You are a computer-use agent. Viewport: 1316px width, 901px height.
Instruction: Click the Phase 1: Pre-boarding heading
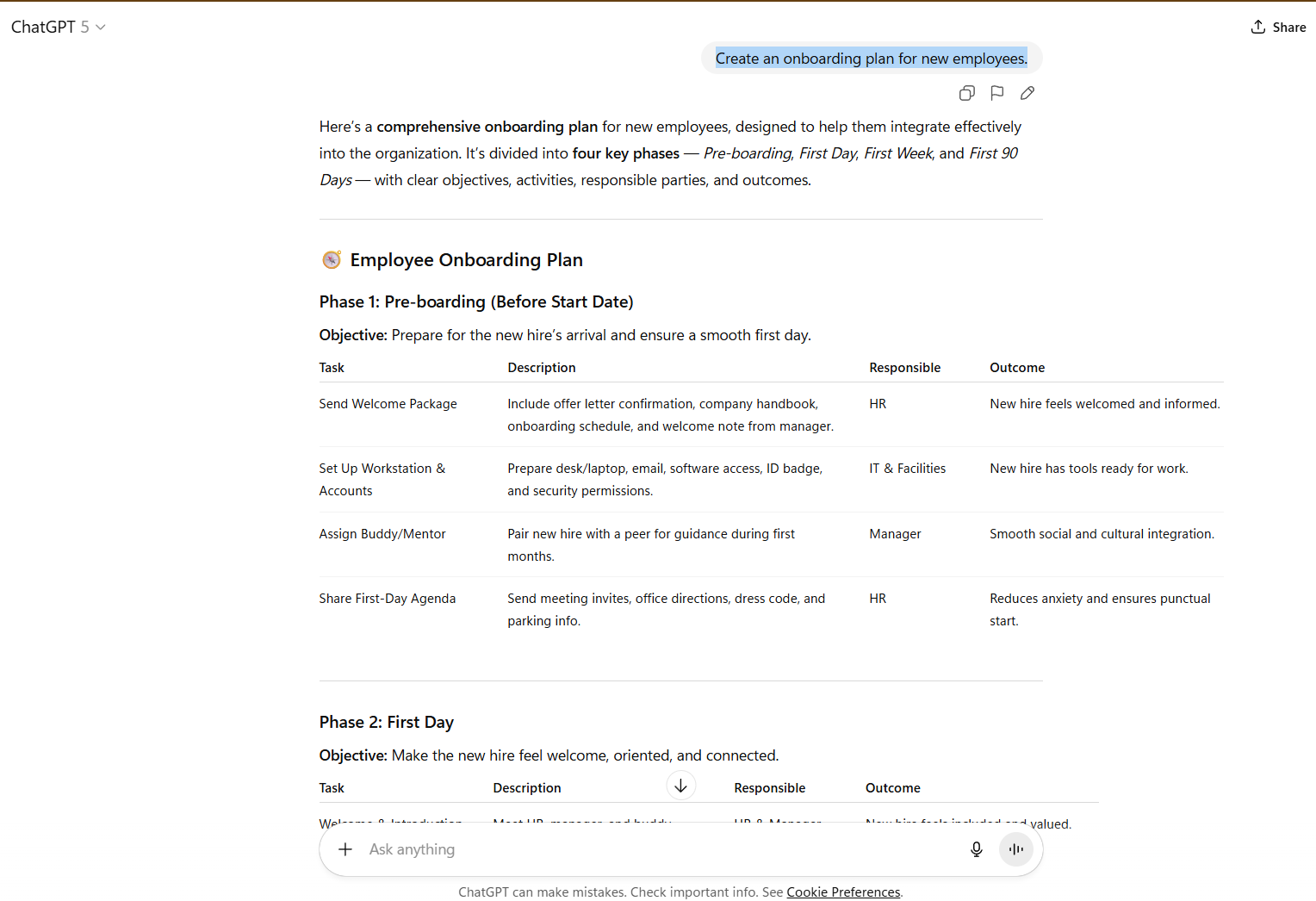pos(476,301)
